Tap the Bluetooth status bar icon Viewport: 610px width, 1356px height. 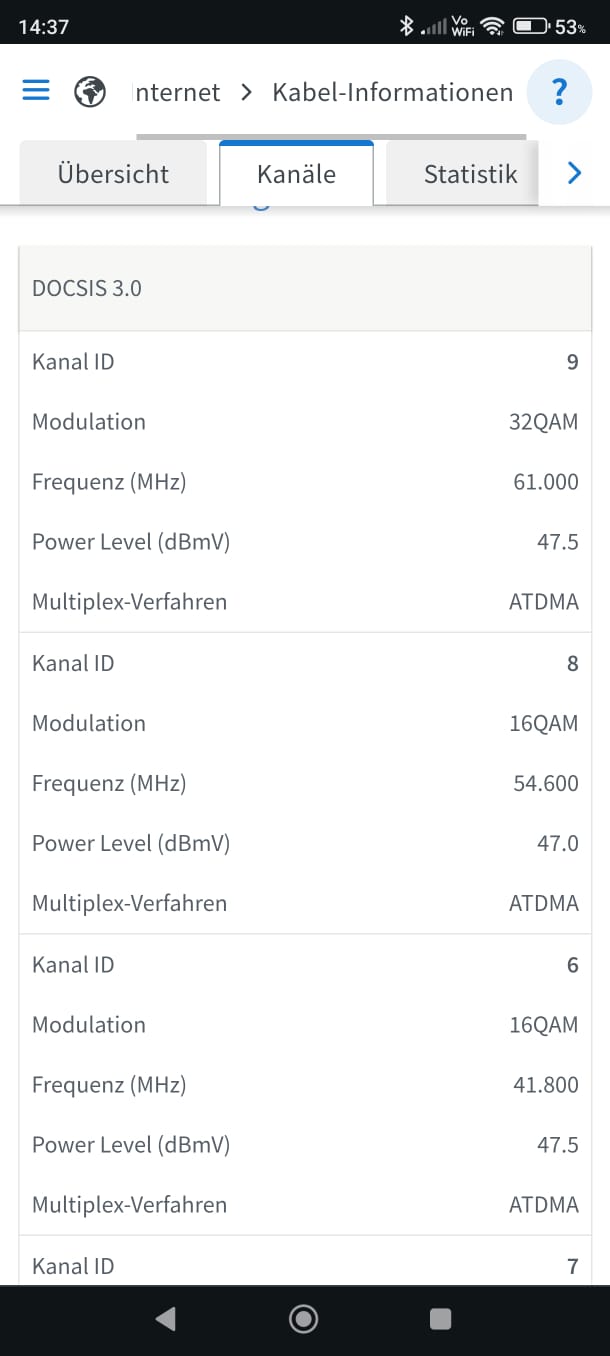tap(406, 27)
